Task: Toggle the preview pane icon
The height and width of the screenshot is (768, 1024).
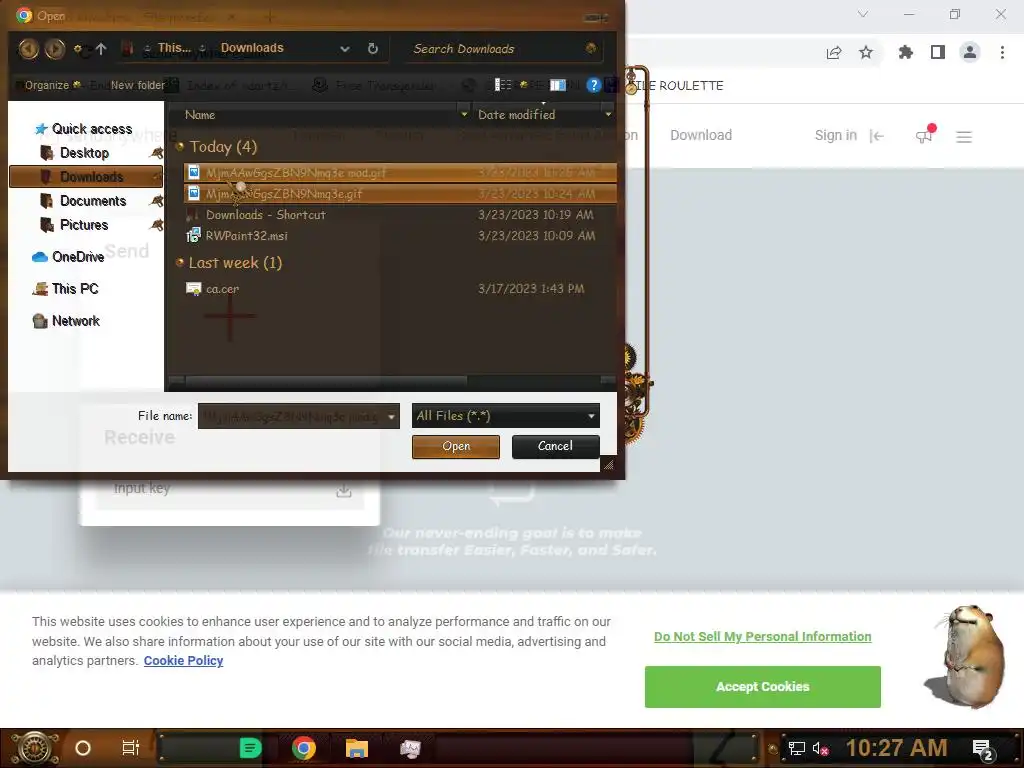Action: [x=558, y=85]
